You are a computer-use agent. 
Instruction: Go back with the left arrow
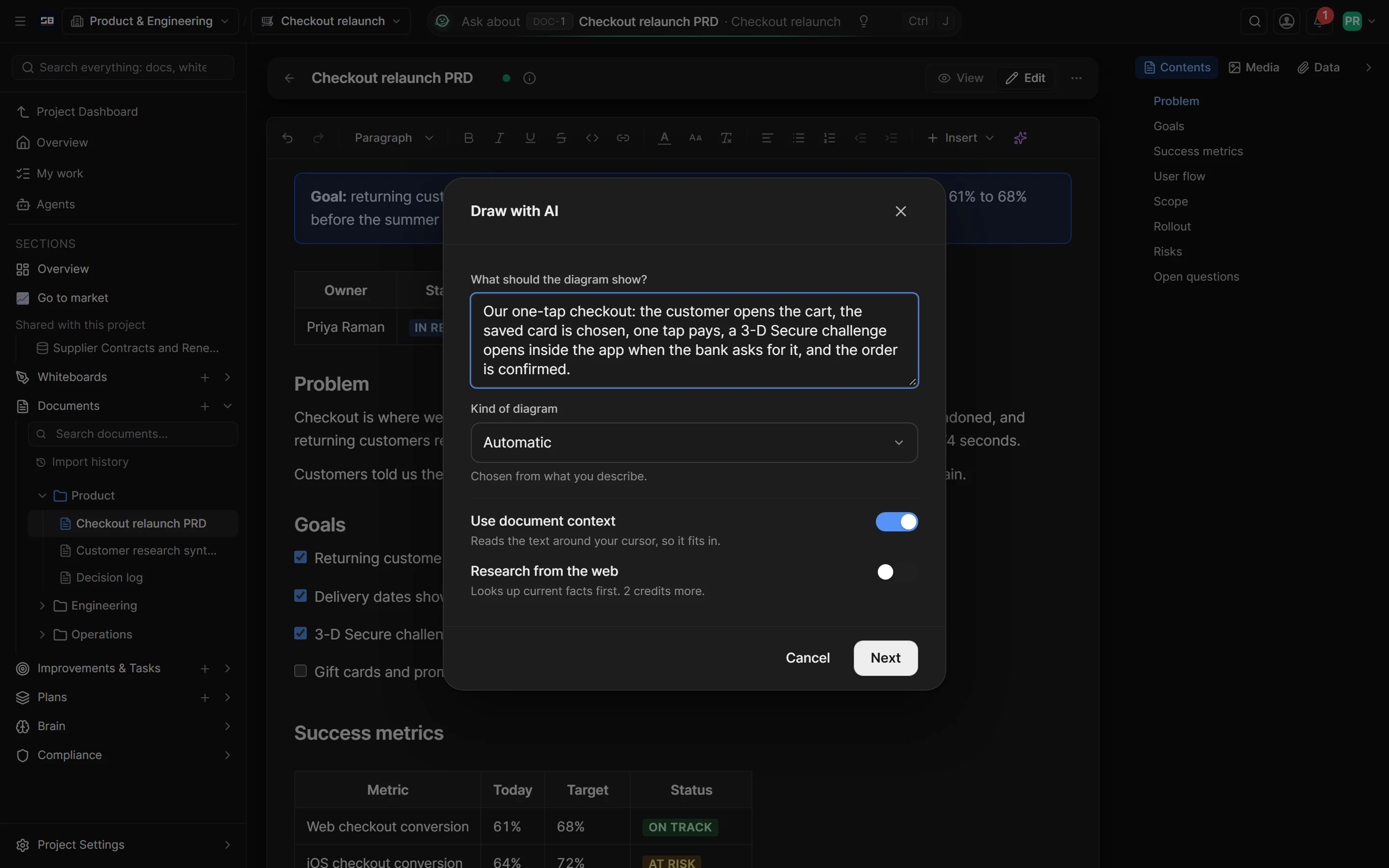click(289, 78)
